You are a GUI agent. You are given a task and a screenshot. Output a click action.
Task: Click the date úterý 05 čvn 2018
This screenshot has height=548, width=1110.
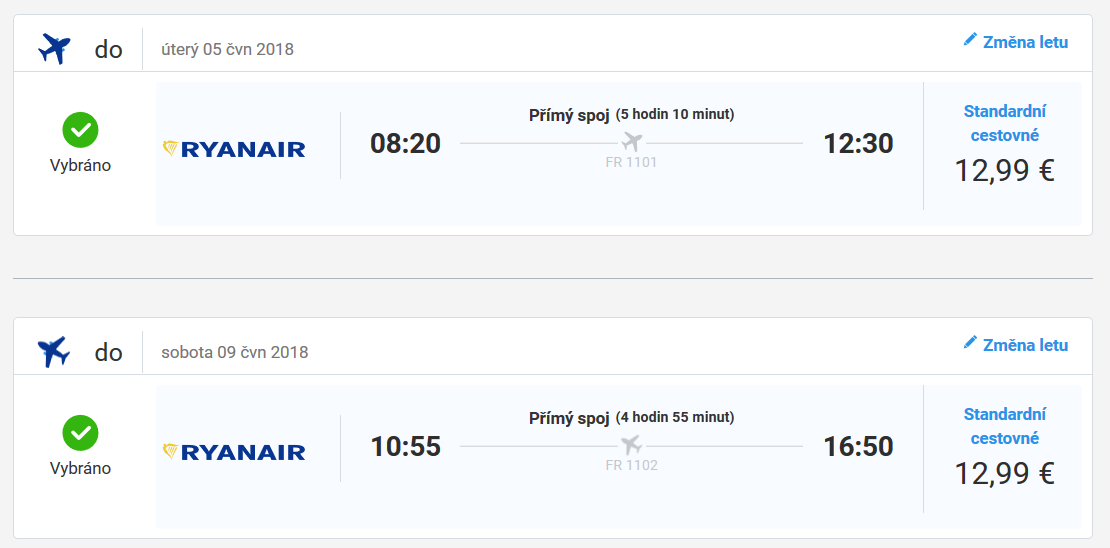[227, 50]
